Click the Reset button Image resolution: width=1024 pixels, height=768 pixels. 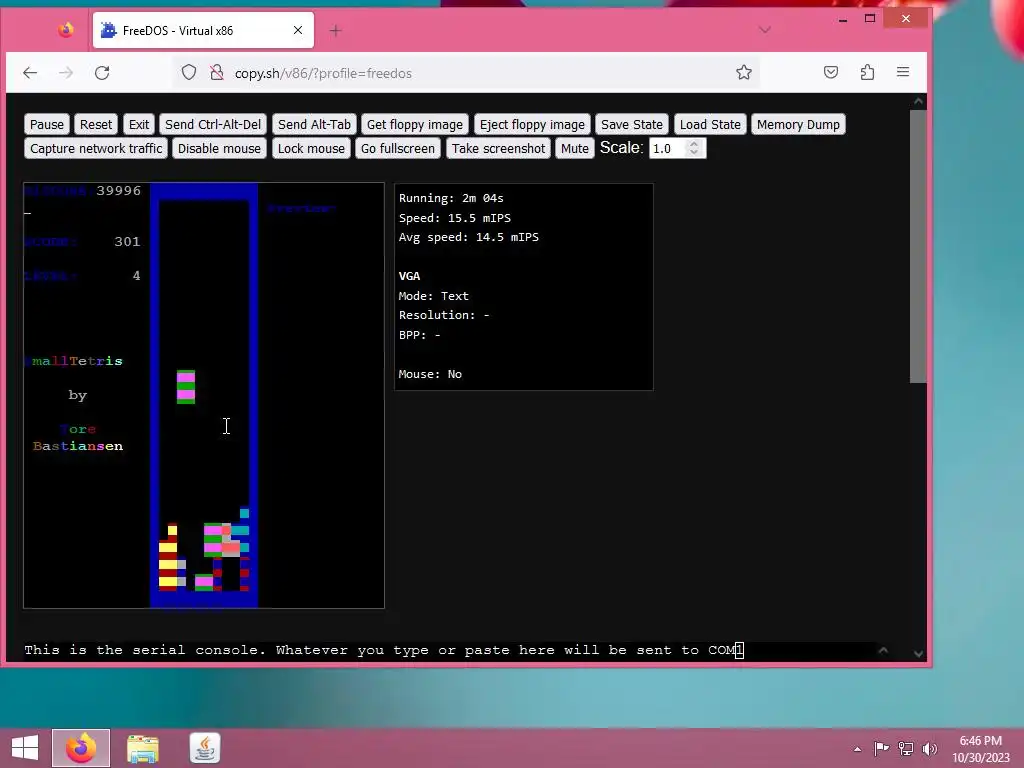(x=96, y=124)
